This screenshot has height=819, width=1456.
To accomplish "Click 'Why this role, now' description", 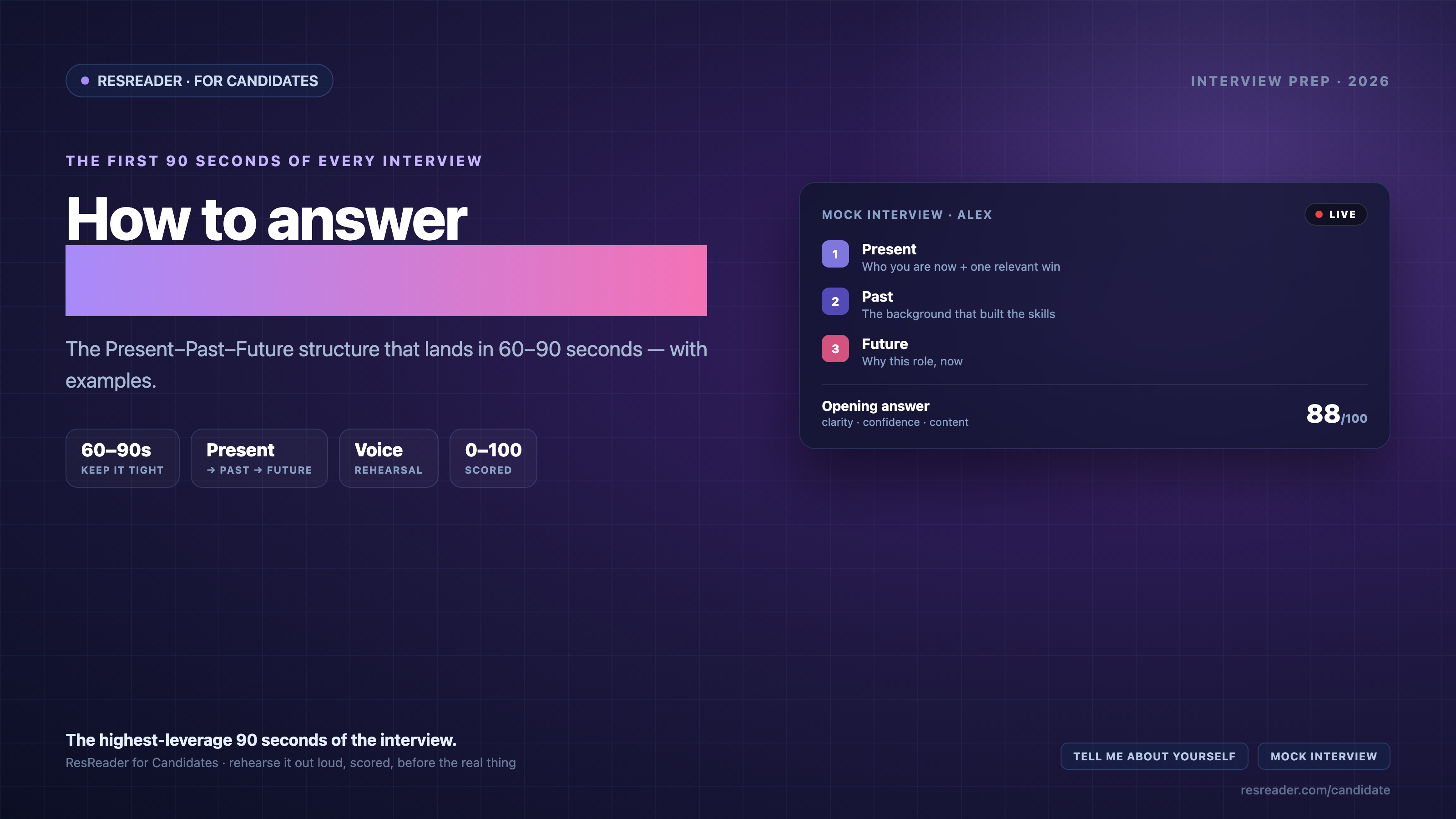I will point(912,362).
